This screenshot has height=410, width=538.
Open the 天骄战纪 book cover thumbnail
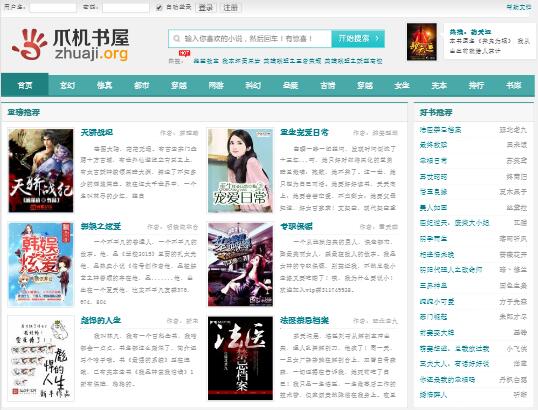click(41, 171)
